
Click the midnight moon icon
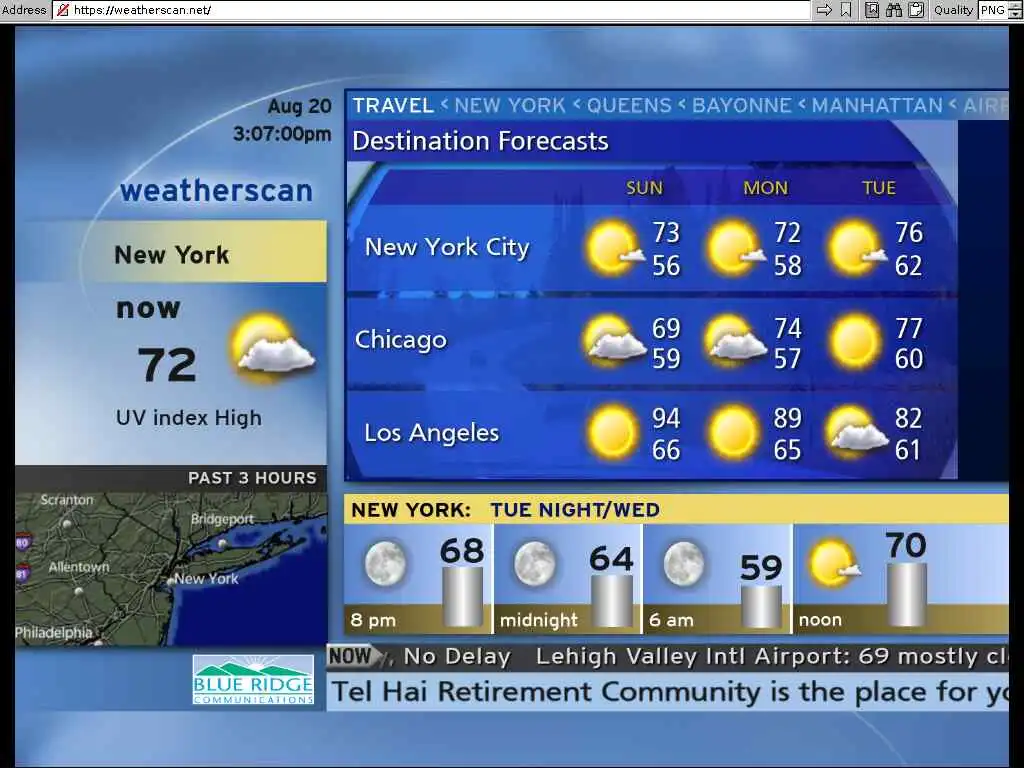click(535, 563)
